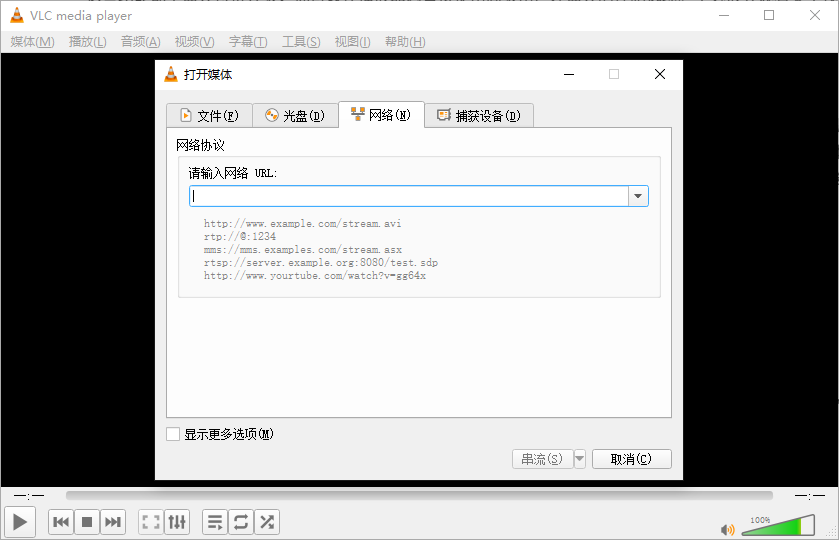839x540 pixels.
Task: Expand the URL history dropdown arrow
Action: coord(638,196)
